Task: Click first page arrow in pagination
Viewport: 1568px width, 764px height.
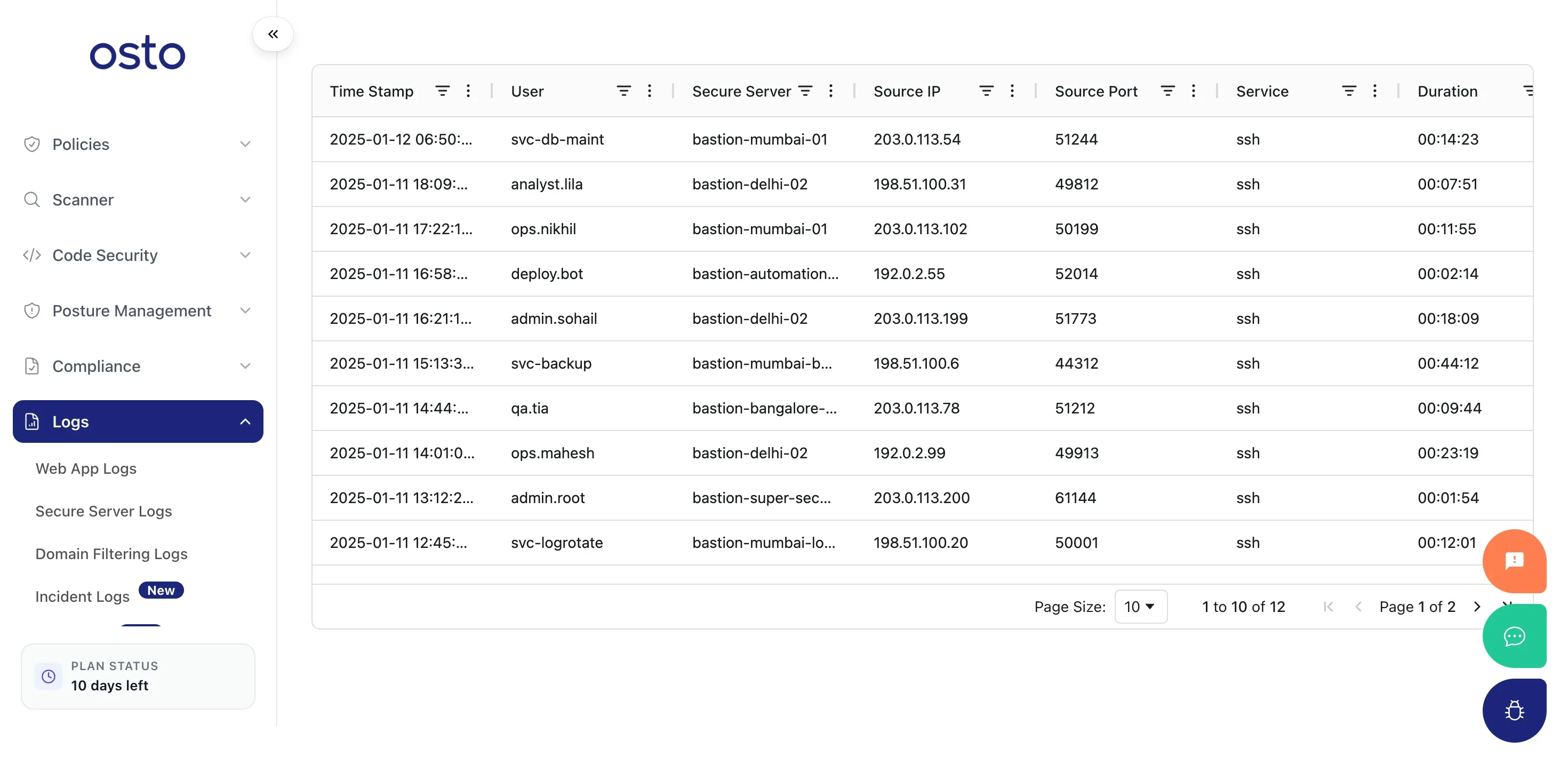Action: click(1329, 606)
